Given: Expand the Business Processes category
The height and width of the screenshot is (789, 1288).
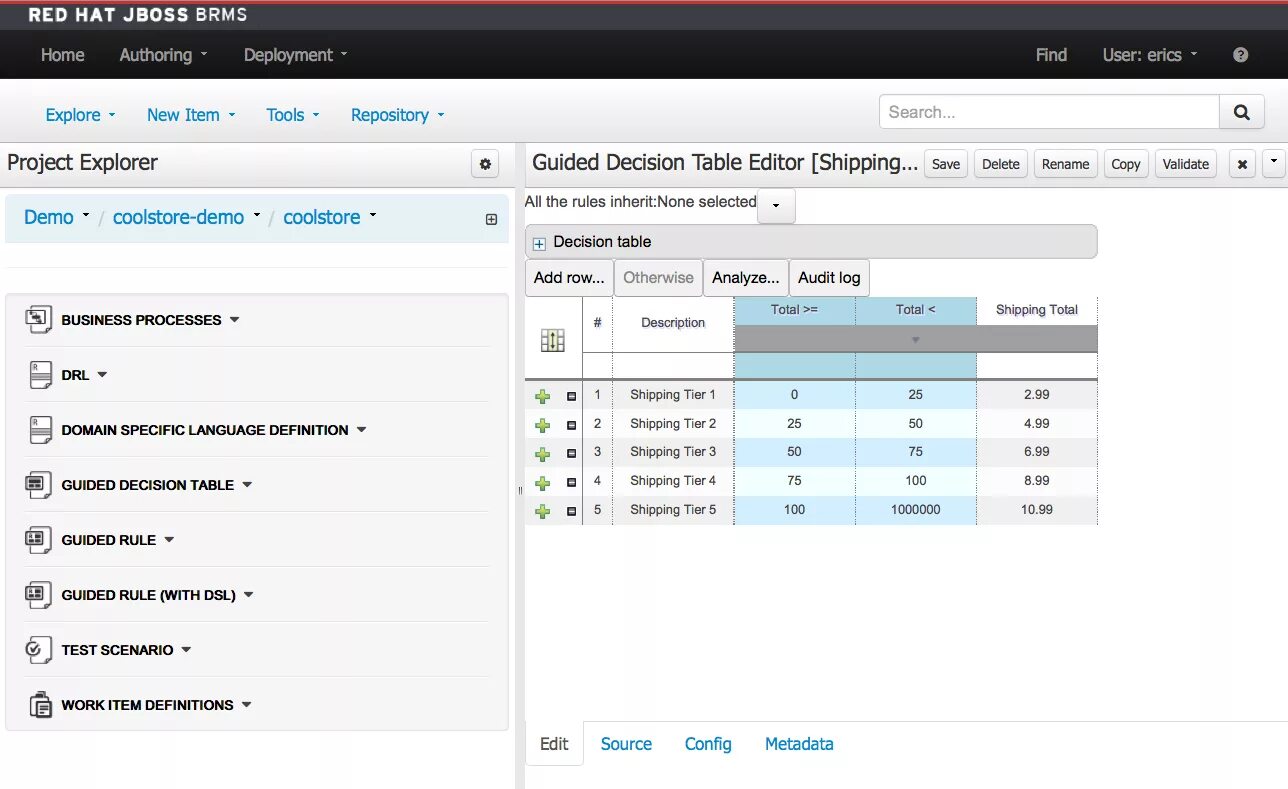Looking at the screenshot, I should tap(234, 320).
